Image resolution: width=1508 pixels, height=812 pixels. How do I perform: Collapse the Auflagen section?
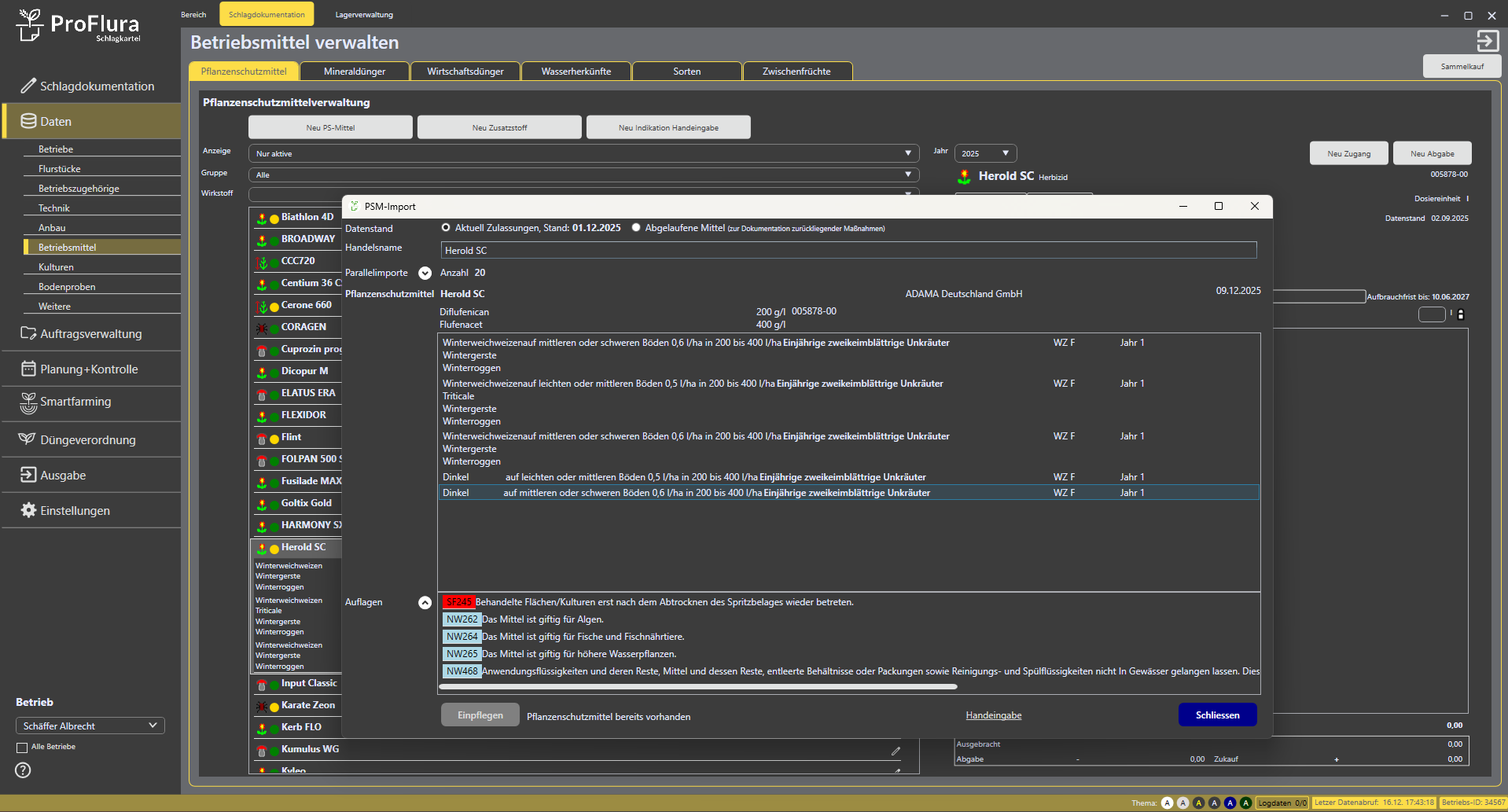tap(425, 602)
